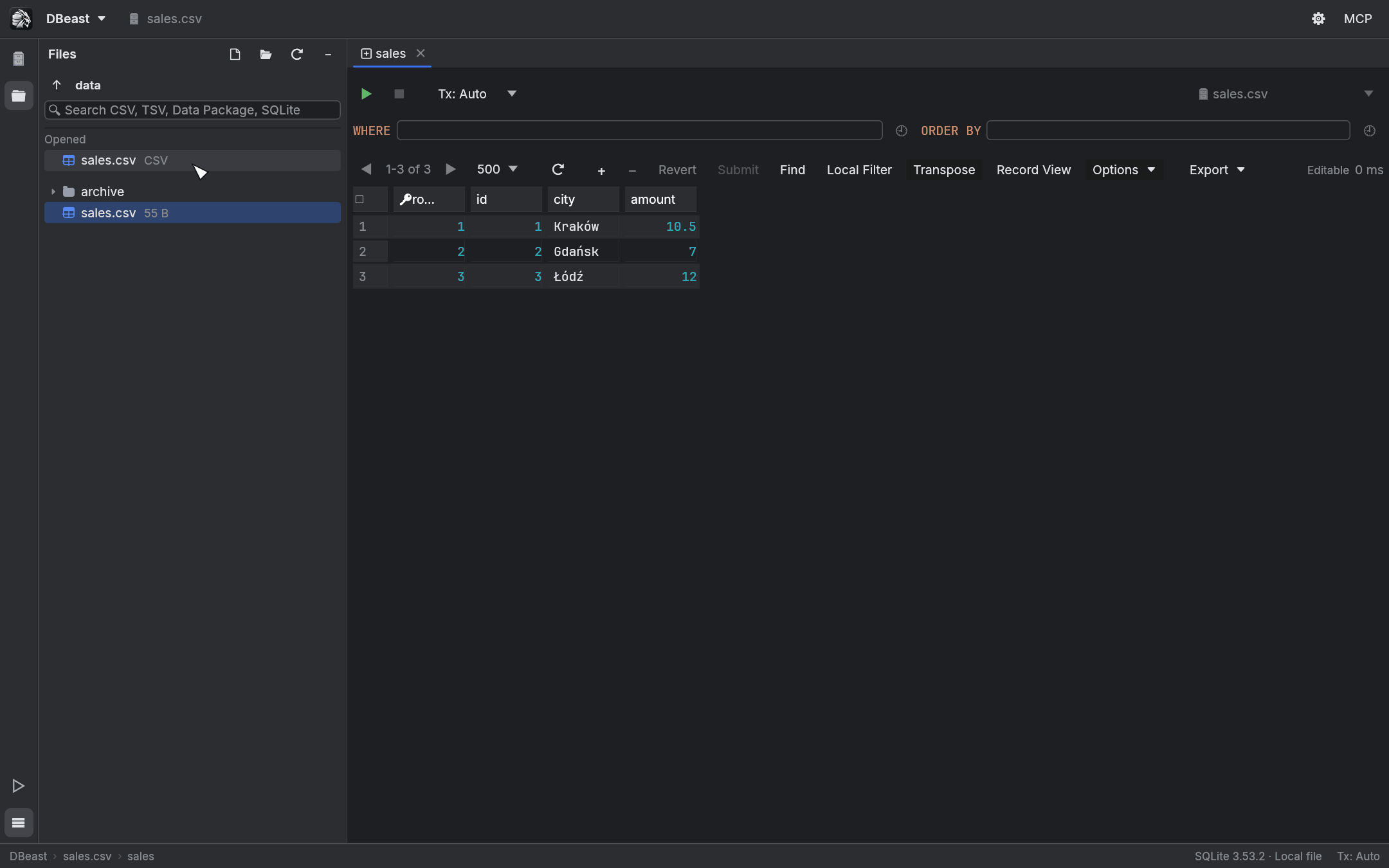This screenshot has width=1389, height=868.
Task: Click the SQLite 3.53.2 status text
Action: 1258,856
